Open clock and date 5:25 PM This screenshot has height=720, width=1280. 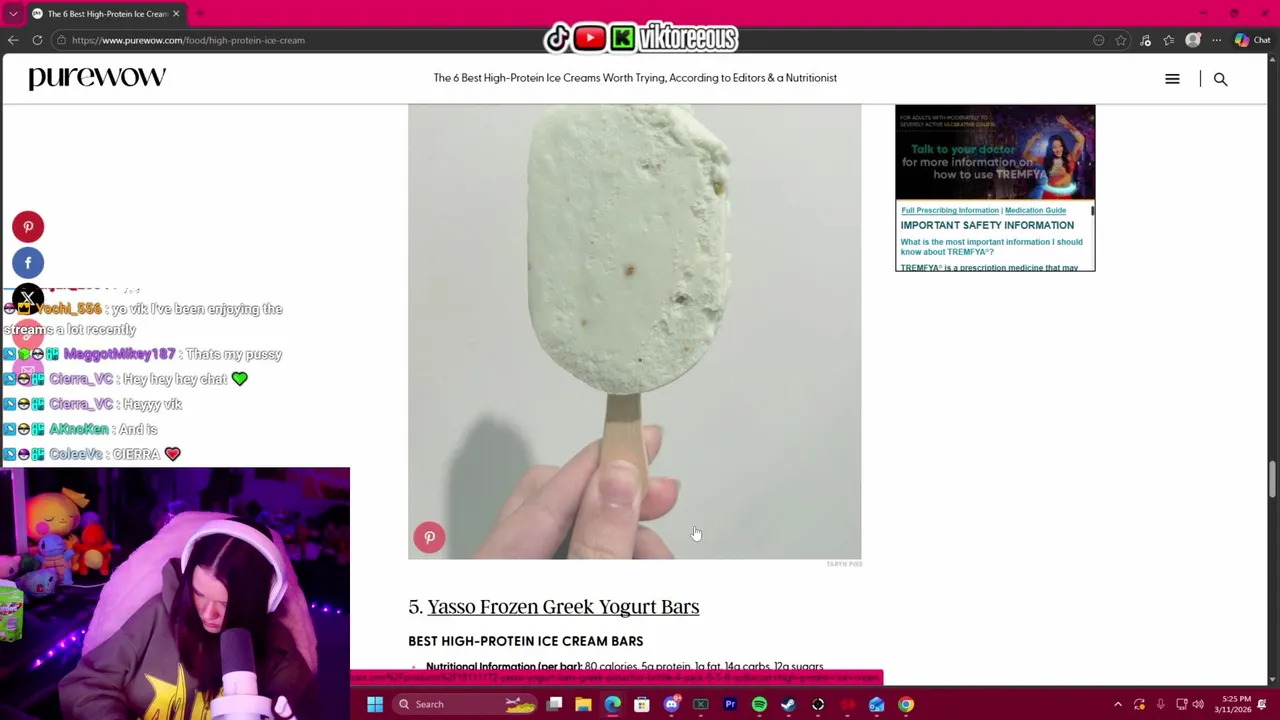(1231, 705)
